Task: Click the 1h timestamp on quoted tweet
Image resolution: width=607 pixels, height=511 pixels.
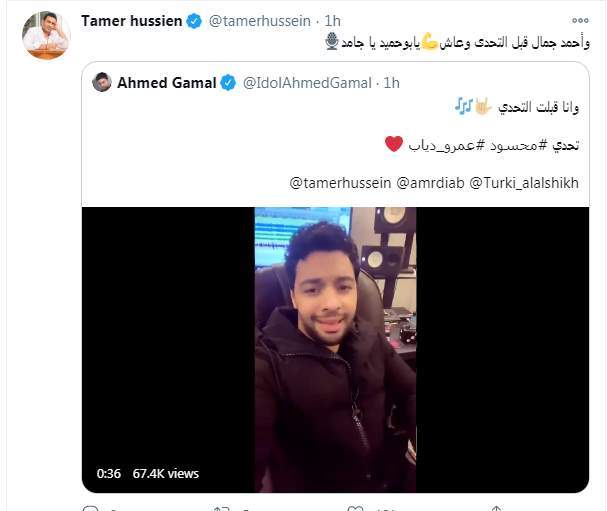Action: tap(391, 83)
